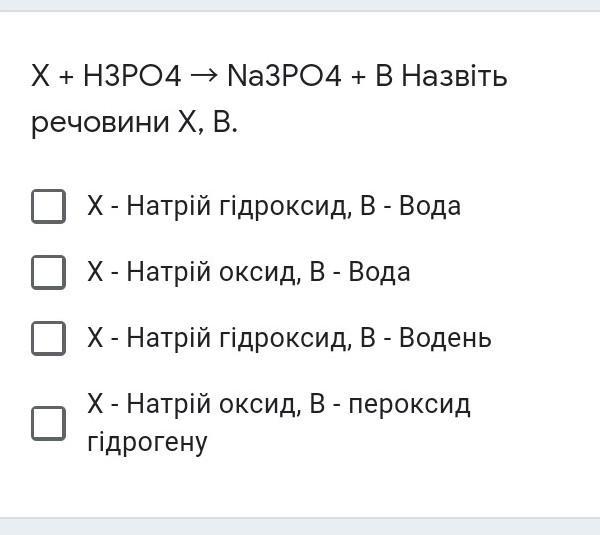Click the word "Вода" in the second option
Screen dimensions: 600x535
pos(379,272)
